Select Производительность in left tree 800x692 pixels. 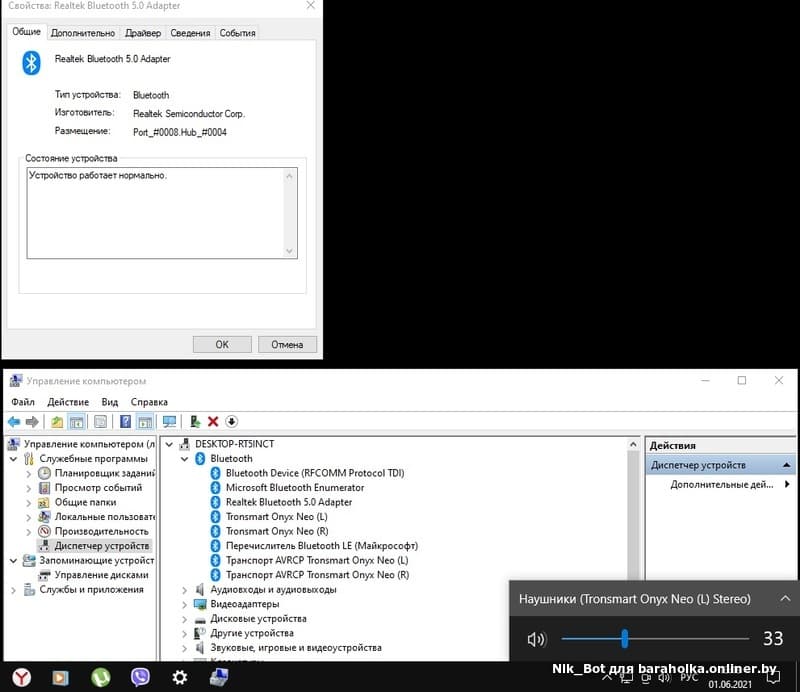pyautogui.click(x=101, y=531)
